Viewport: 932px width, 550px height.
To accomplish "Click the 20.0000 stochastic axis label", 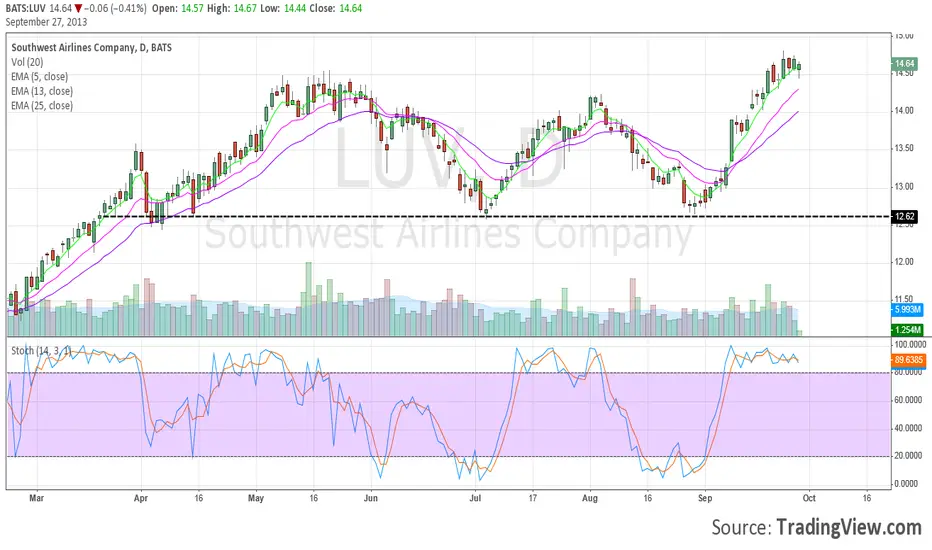I will 908,455.
